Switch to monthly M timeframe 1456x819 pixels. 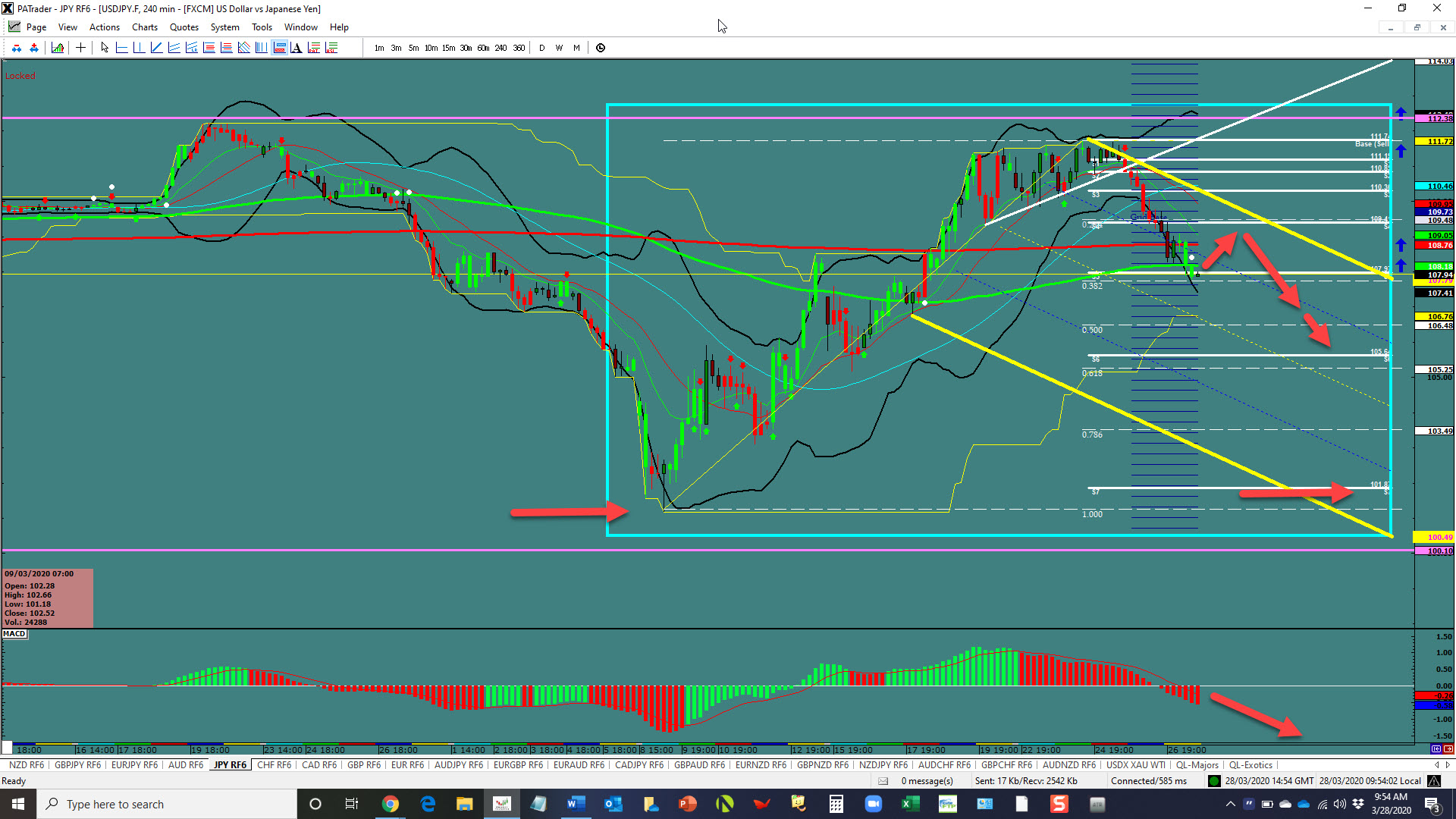pyautogui.click(x=576, y=48)
